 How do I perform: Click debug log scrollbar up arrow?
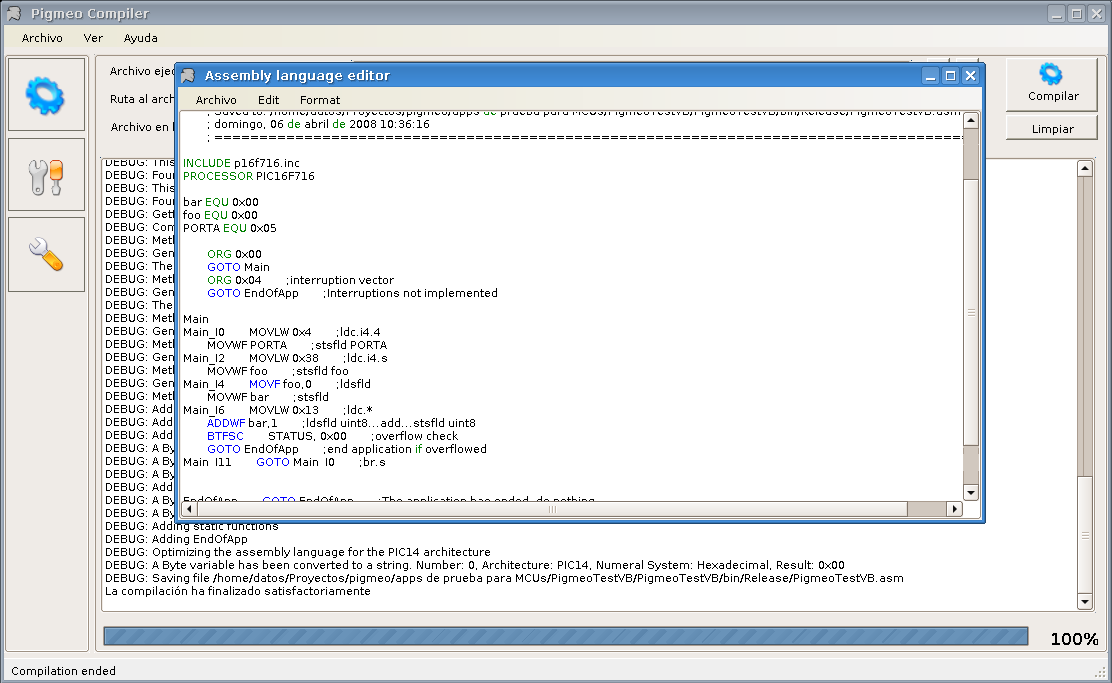pos(1084,168)
